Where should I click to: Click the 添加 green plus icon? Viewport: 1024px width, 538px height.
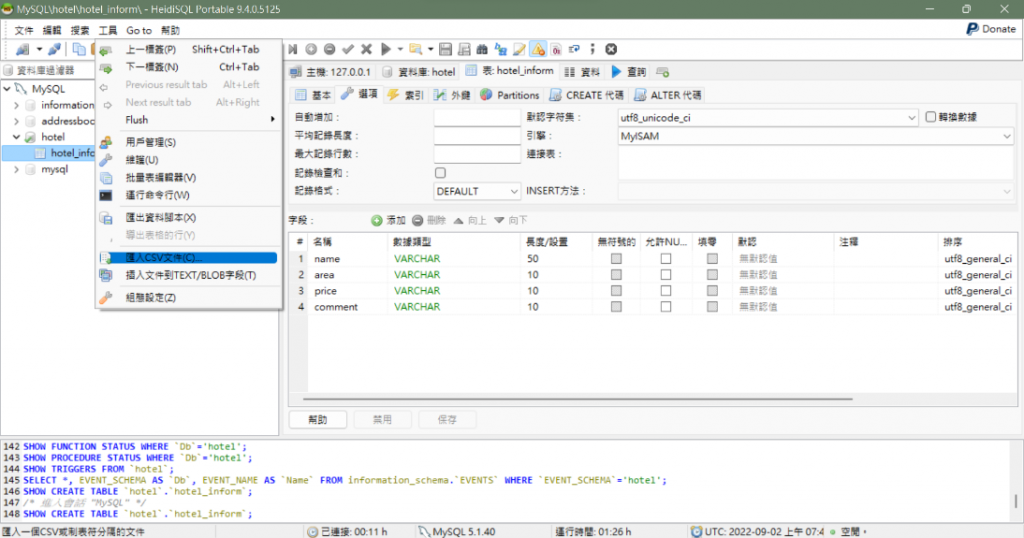377,221
